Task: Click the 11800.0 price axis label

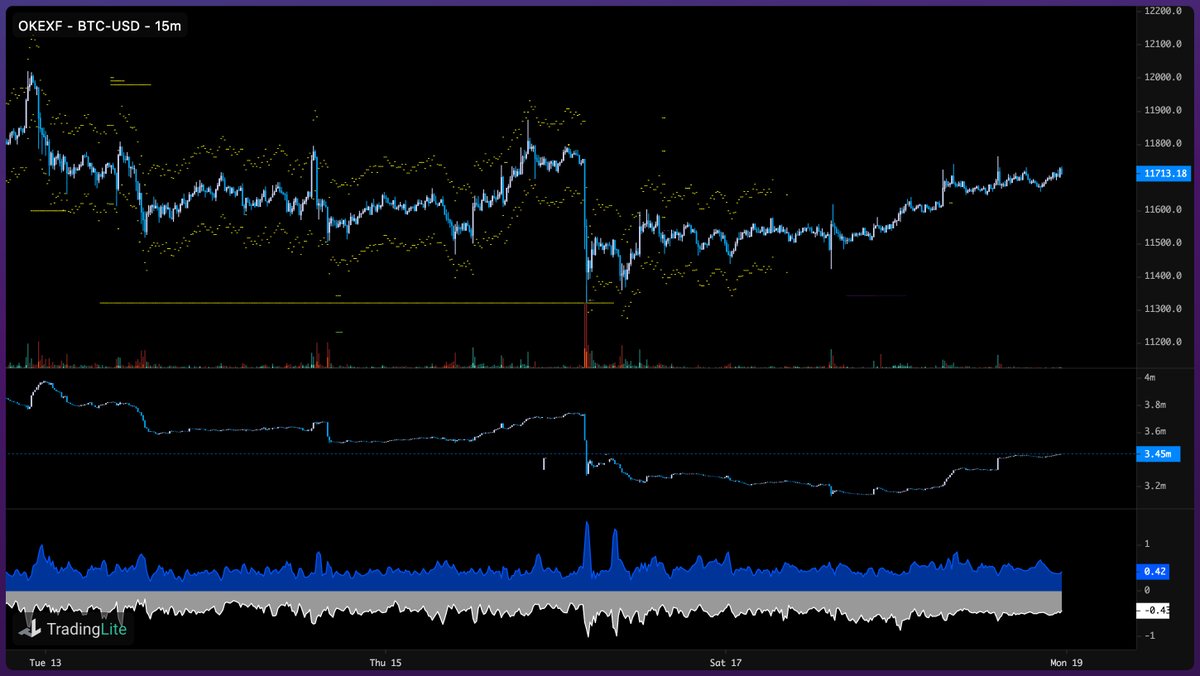Action: [1163, 143]
